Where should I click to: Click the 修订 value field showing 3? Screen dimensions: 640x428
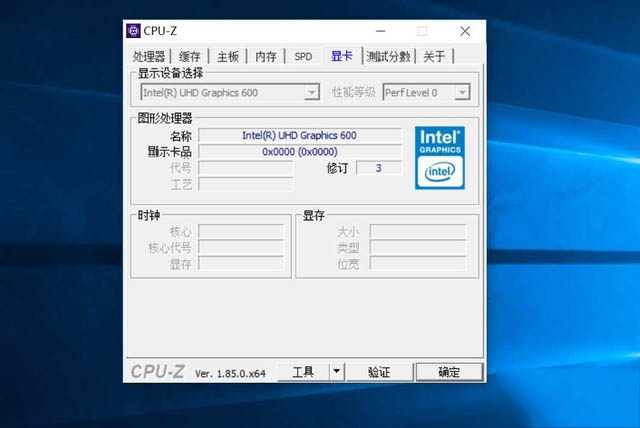[x=379, y=168]
